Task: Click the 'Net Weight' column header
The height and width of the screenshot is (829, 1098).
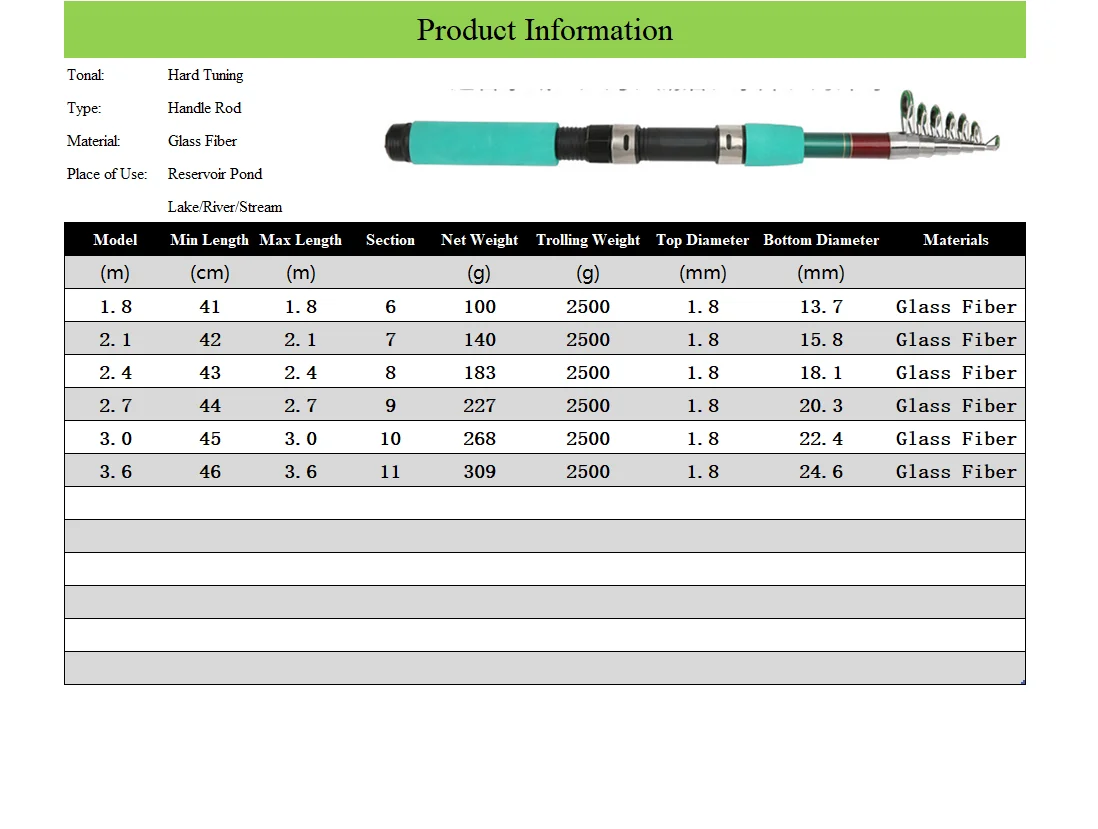Action: pos(480,239)
